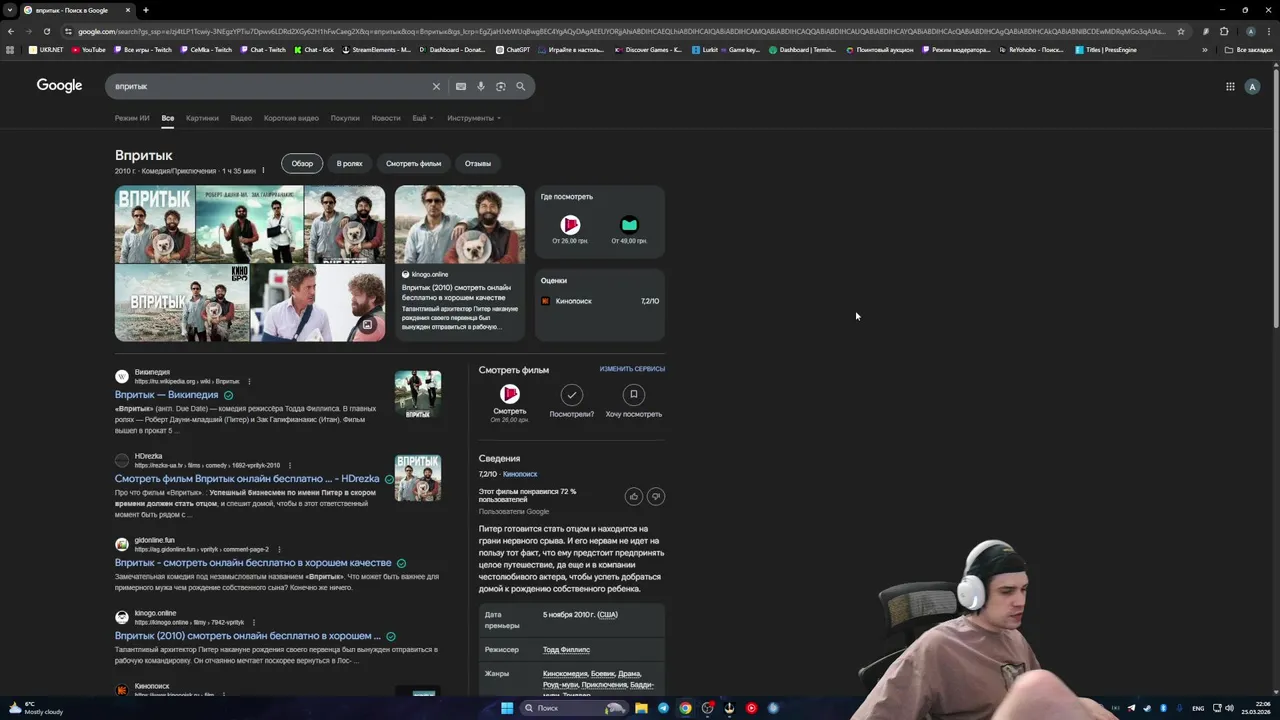Select the В ролях chip
The image size is (1280, 720).
349,163
